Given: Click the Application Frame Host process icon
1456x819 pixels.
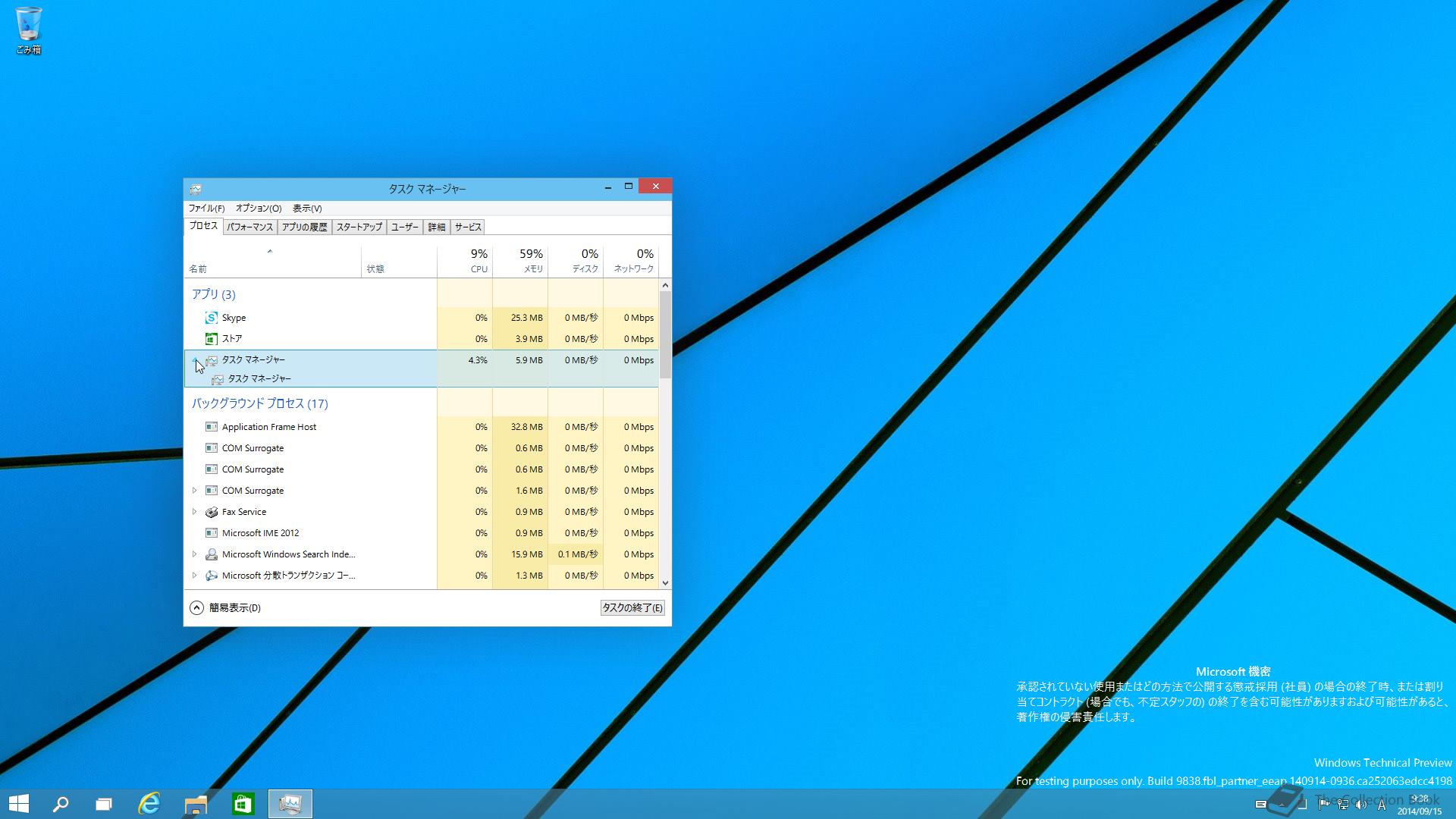Looking at the screenshot, I should [x=212, y=427].
